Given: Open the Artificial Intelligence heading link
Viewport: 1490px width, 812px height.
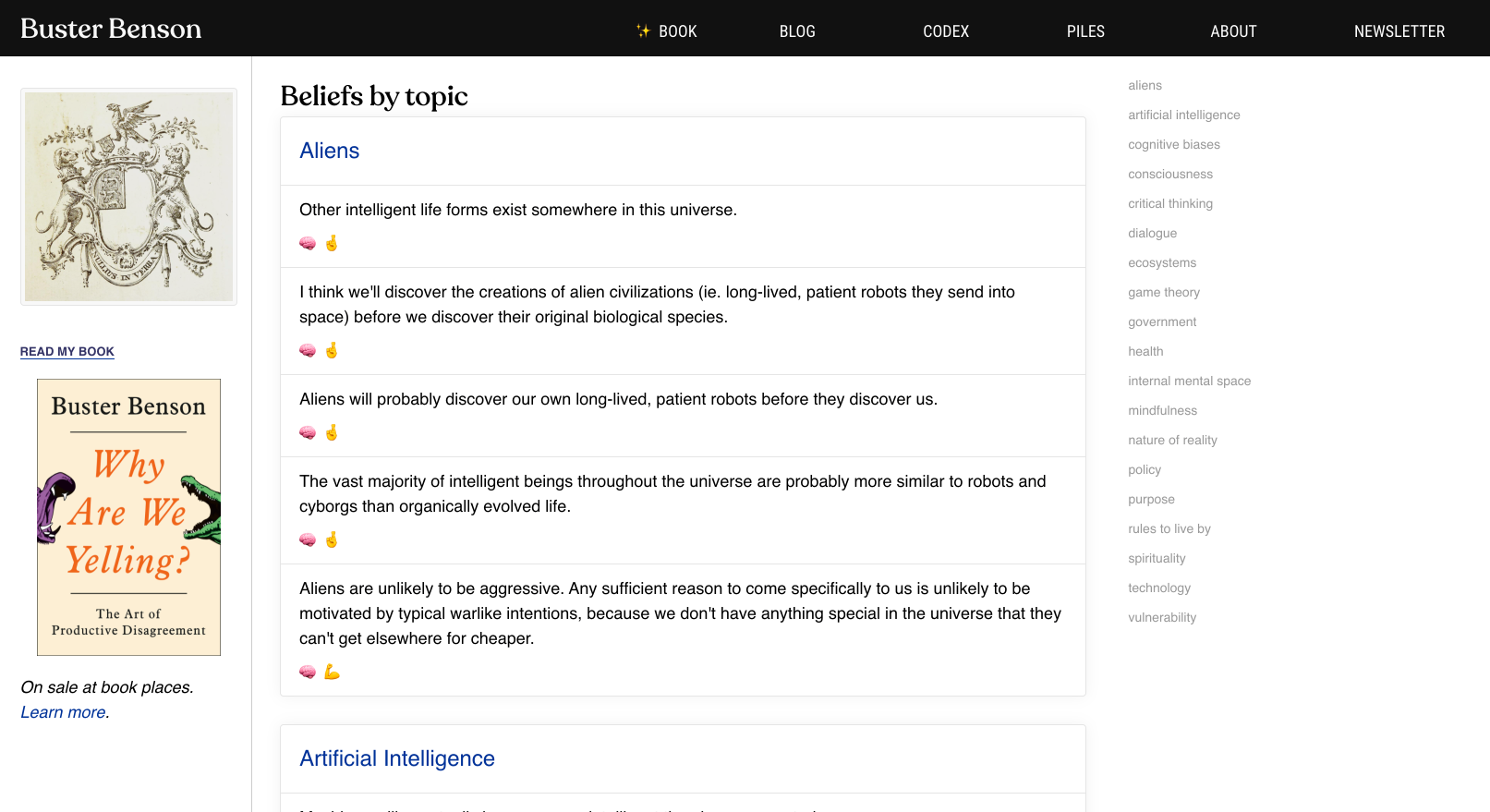Looking at the screenshot, I should pos(396,758).
